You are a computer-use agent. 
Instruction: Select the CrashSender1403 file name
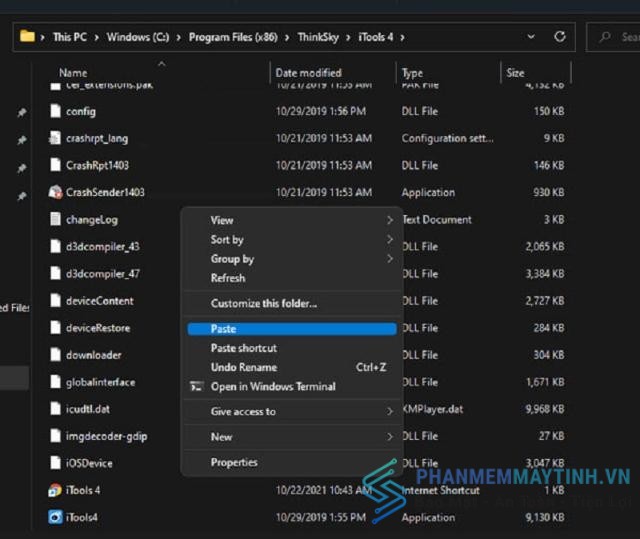point(105,192)
